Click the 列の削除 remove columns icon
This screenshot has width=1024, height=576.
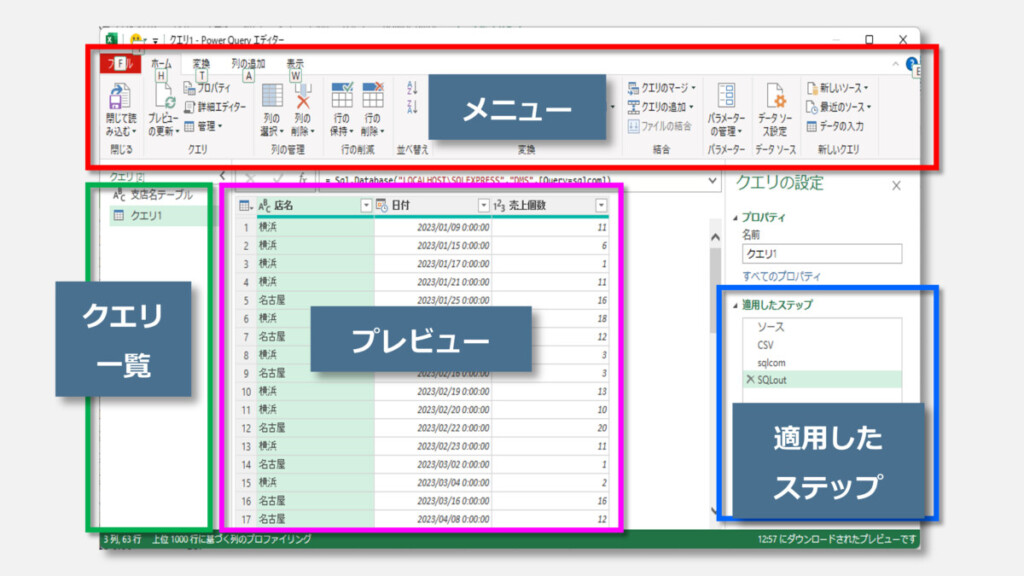(x=303, y=99)
